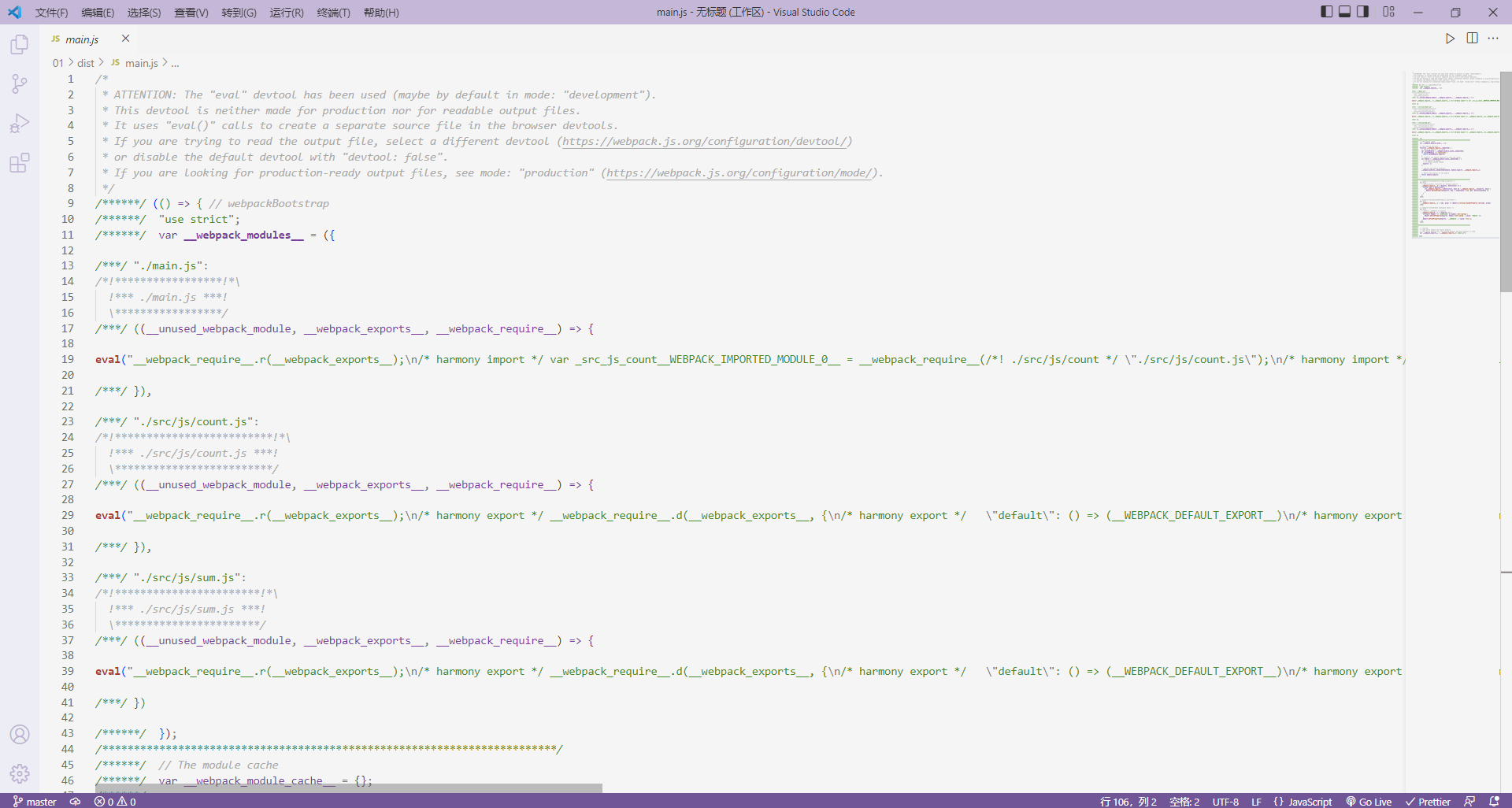Click "./src/js/sum.js" string on line 33
Viewport: 1512px width, 808px height.
click(x=187, y=578)
